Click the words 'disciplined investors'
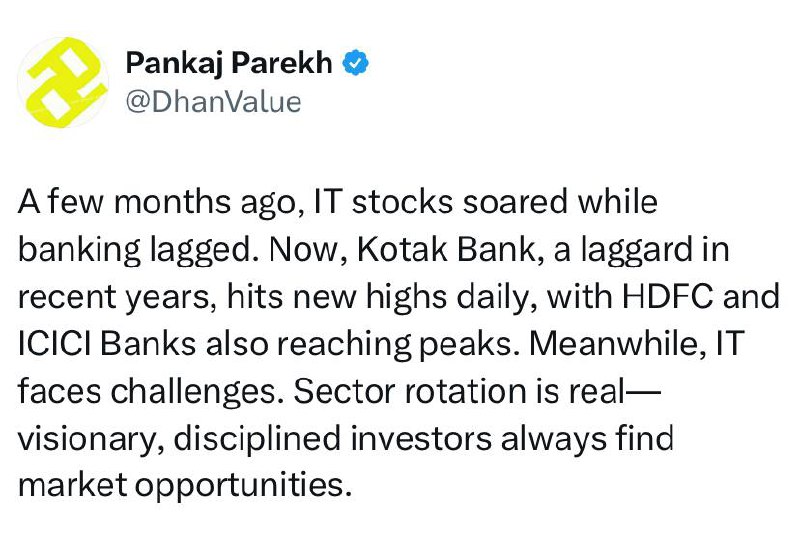 (333, 439)
